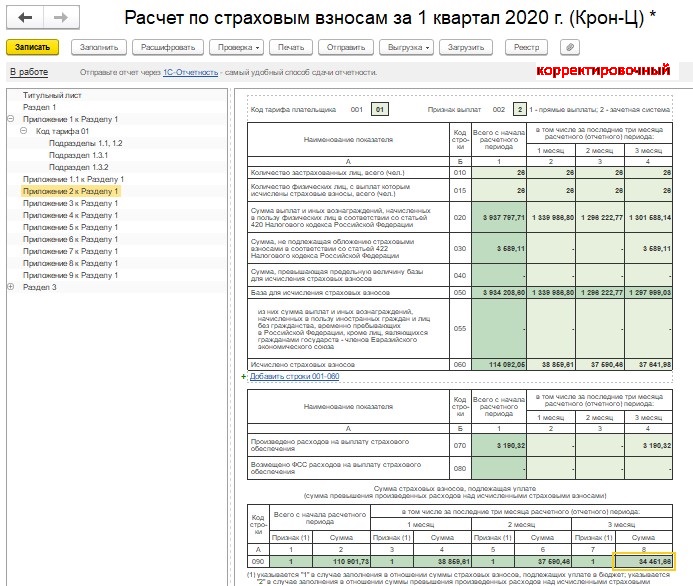Select Раздел 1 in the tree
693x586 pixels.
tap(39, 107)
